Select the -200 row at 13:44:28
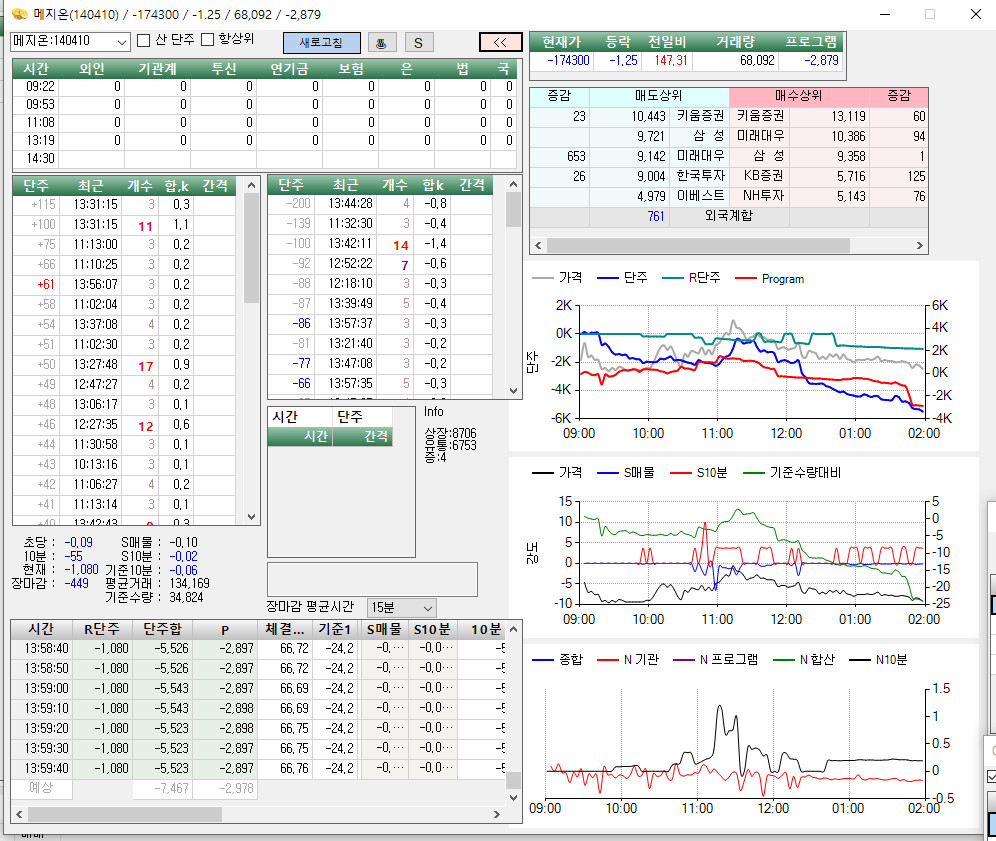 (380, 203)
